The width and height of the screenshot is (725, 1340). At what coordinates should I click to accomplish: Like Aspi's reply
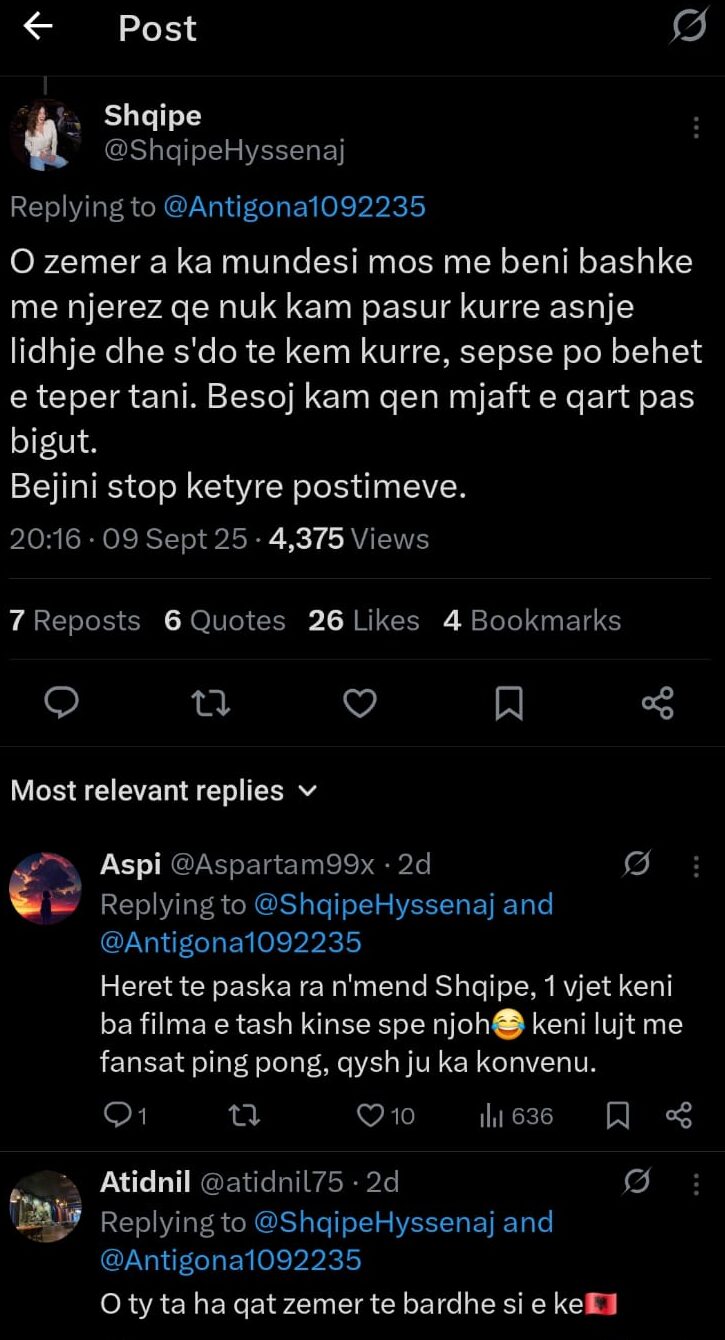pyautogui.click(x=371, y=1115)
